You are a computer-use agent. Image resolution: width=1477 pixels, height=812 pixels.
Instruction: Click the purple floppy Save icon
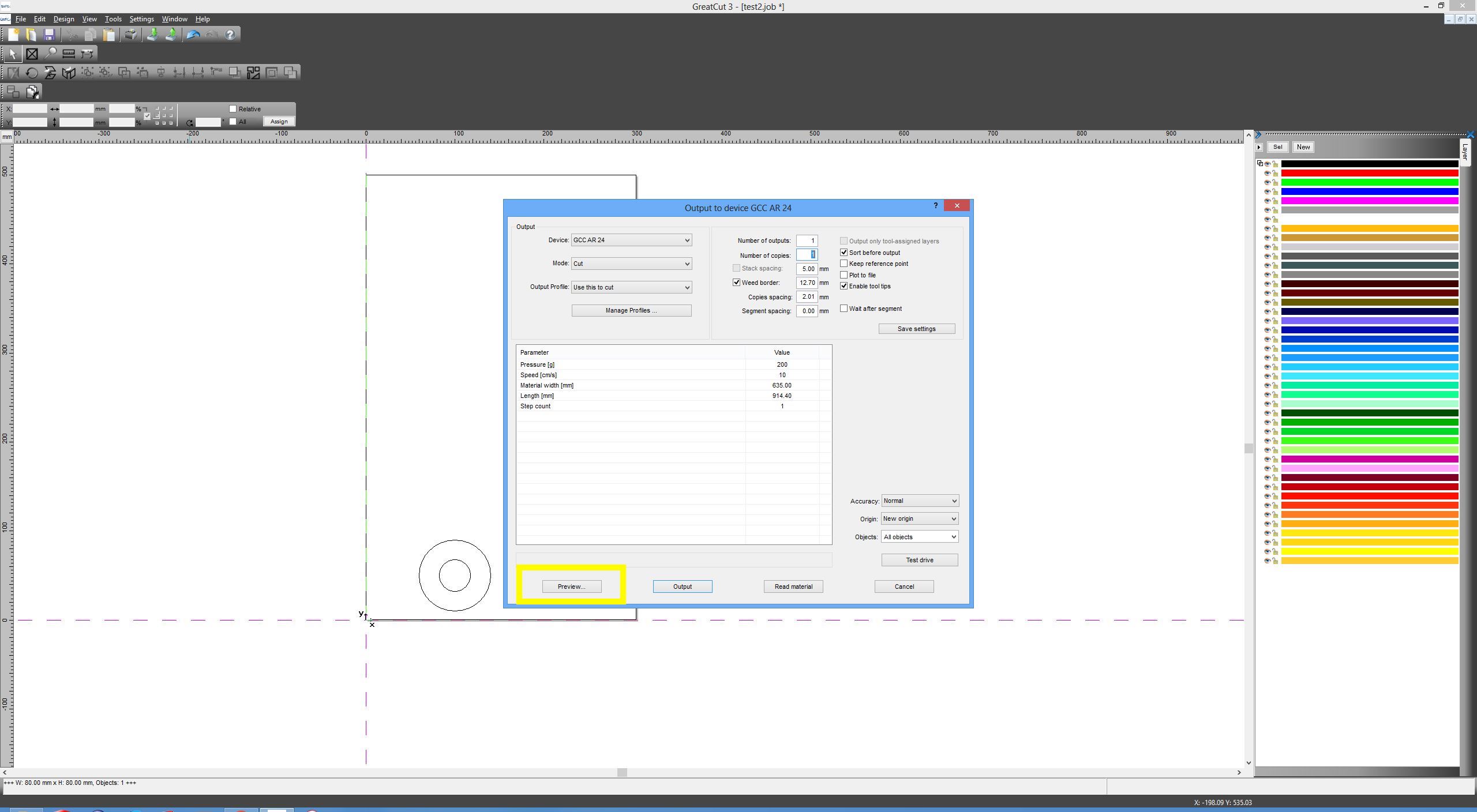pyautogui.click(x=49, y=35)
